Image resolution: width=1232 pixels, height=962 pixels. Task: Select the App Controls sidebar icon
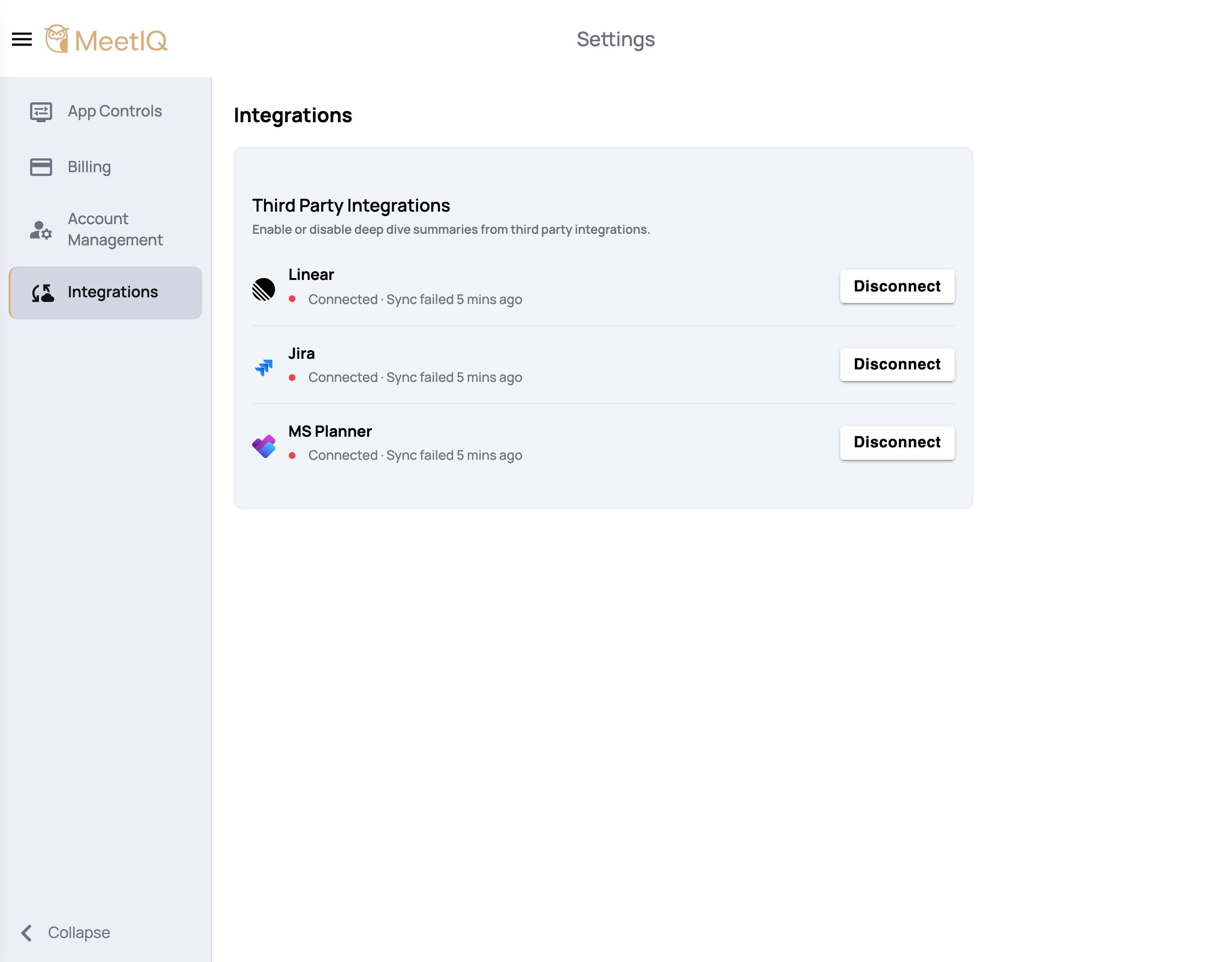pyautogui.click(x=40, y=112)
